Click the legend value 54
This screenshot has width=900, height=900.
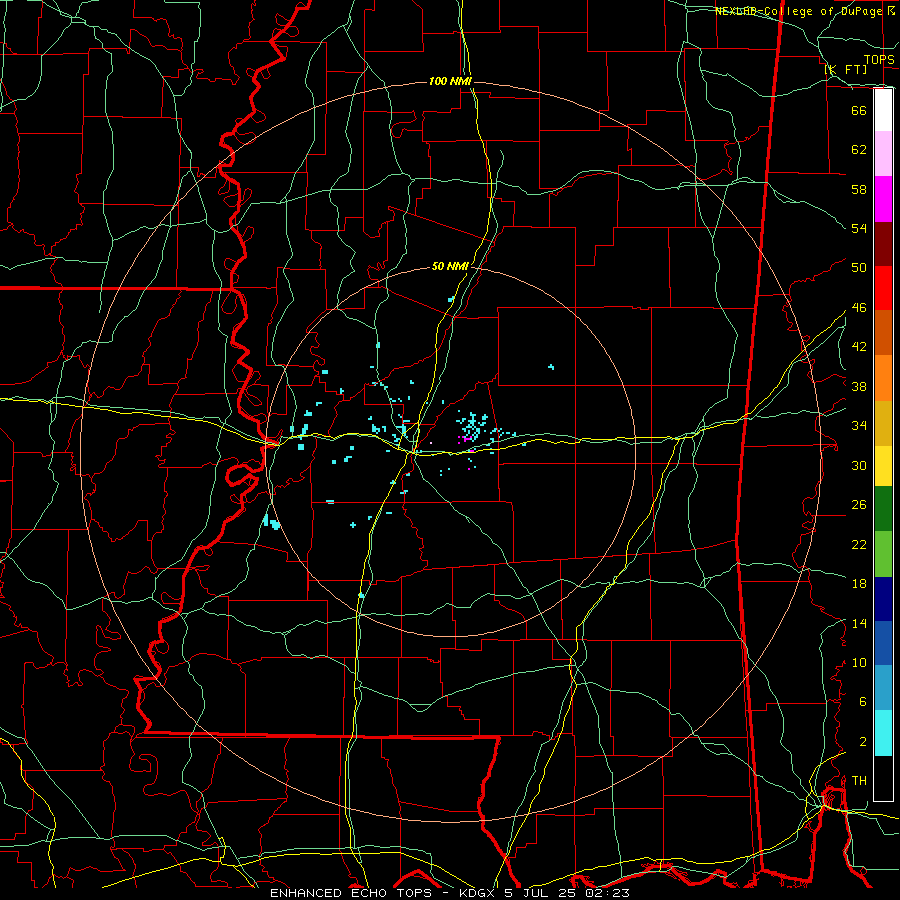pyautogui.click(x=859, y=228)
